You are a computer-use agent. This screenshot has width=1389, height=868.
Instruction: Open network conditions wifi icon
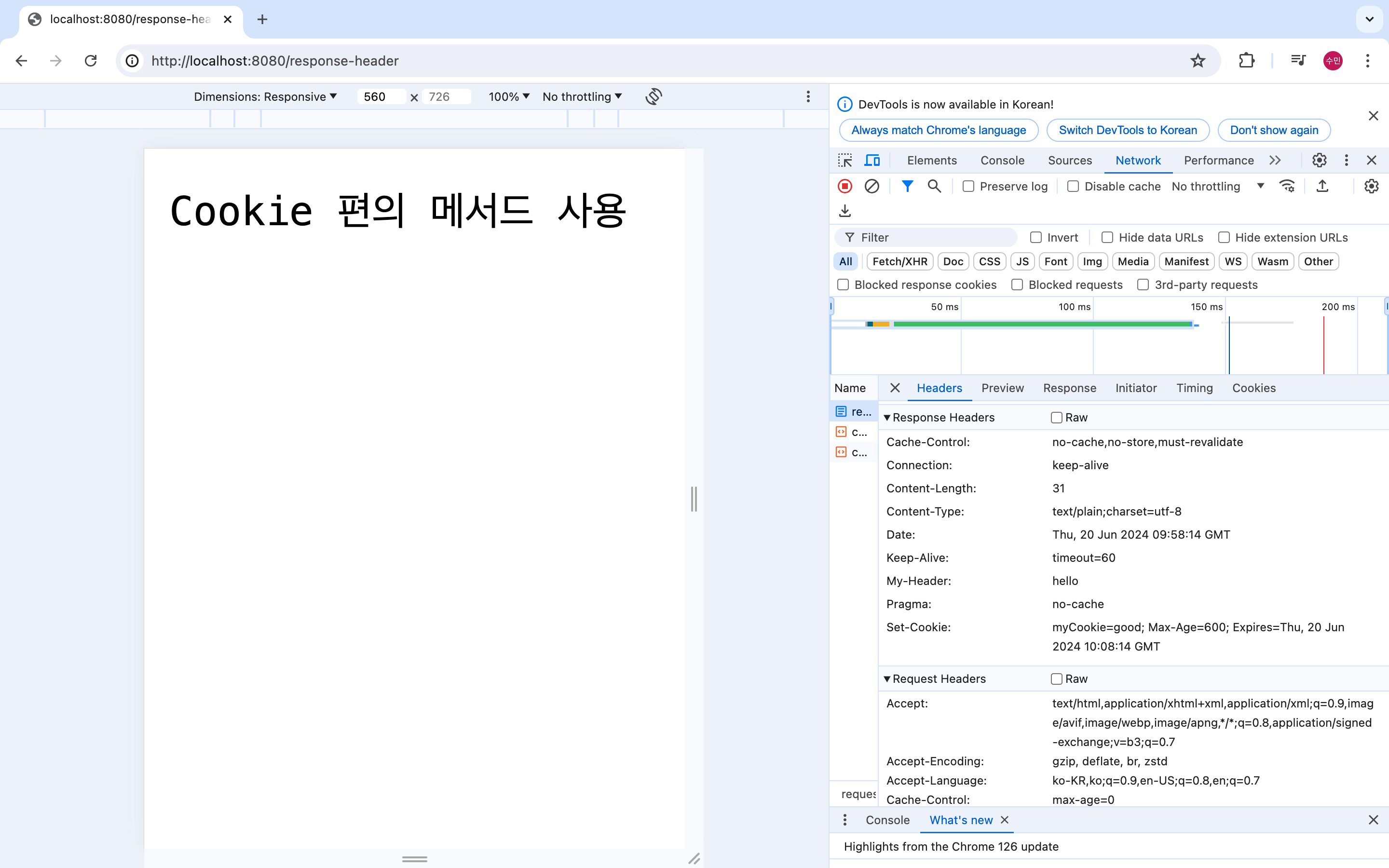1287,186
